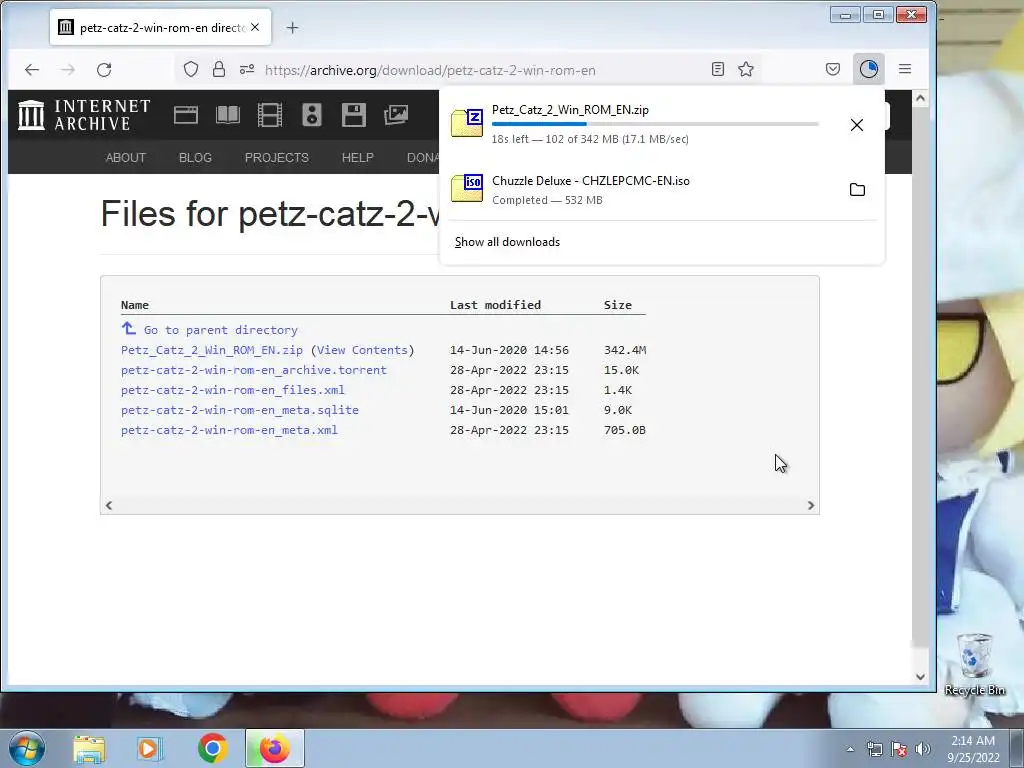Click the downloads progress toolbar icon

869,69
